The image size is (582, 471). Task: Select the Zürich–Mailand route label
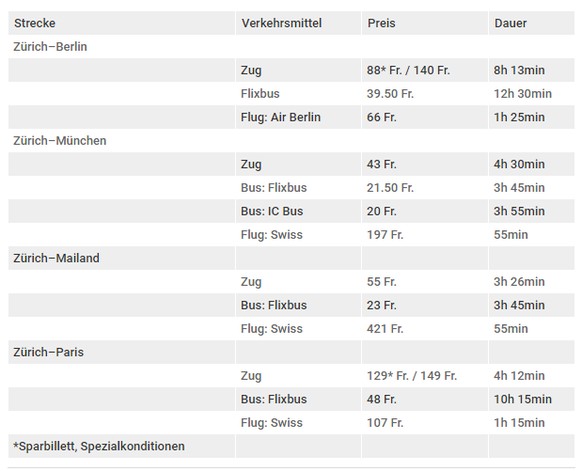click(x=56, y=258)
